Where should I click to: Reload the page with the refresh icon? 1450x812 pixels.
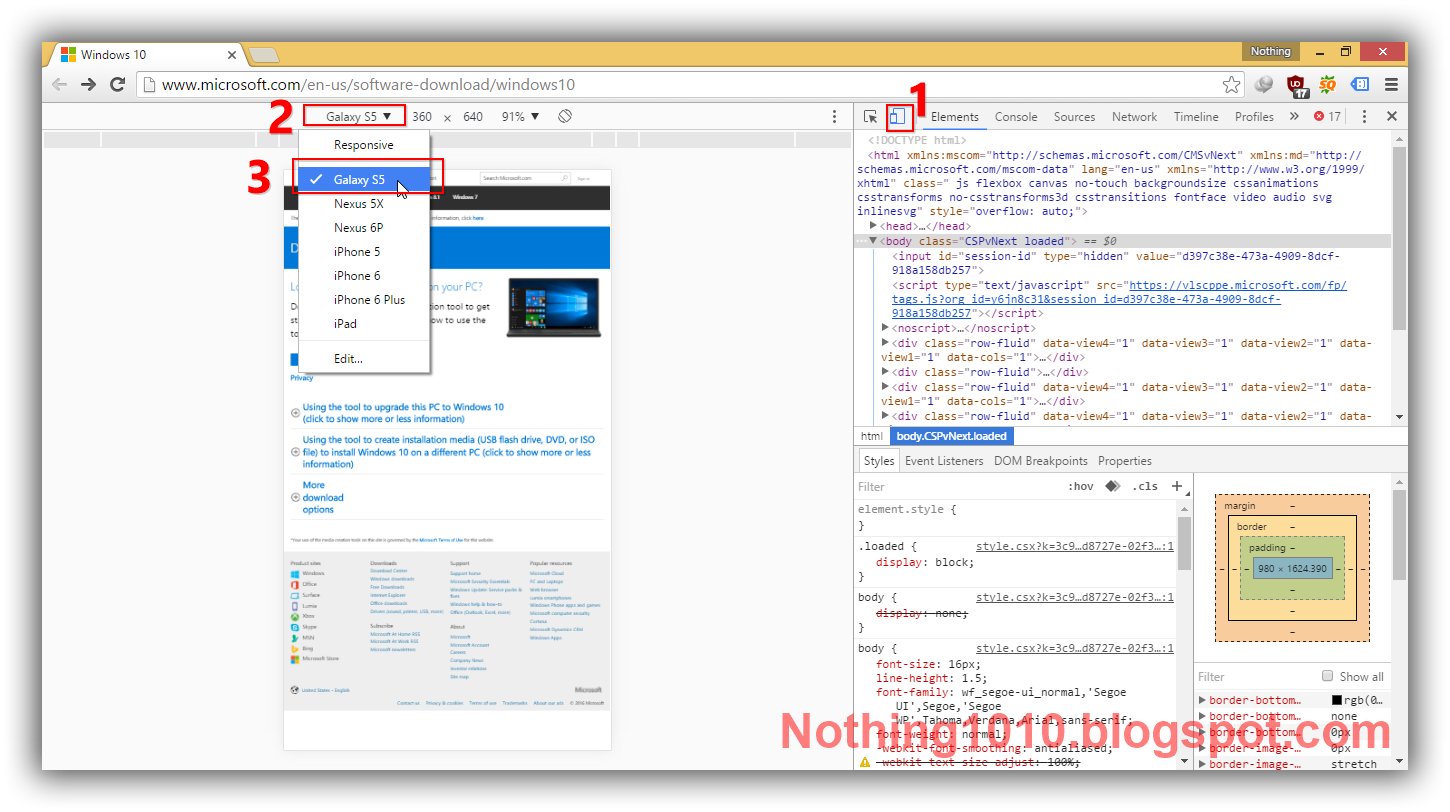click(x=118, y=85)
